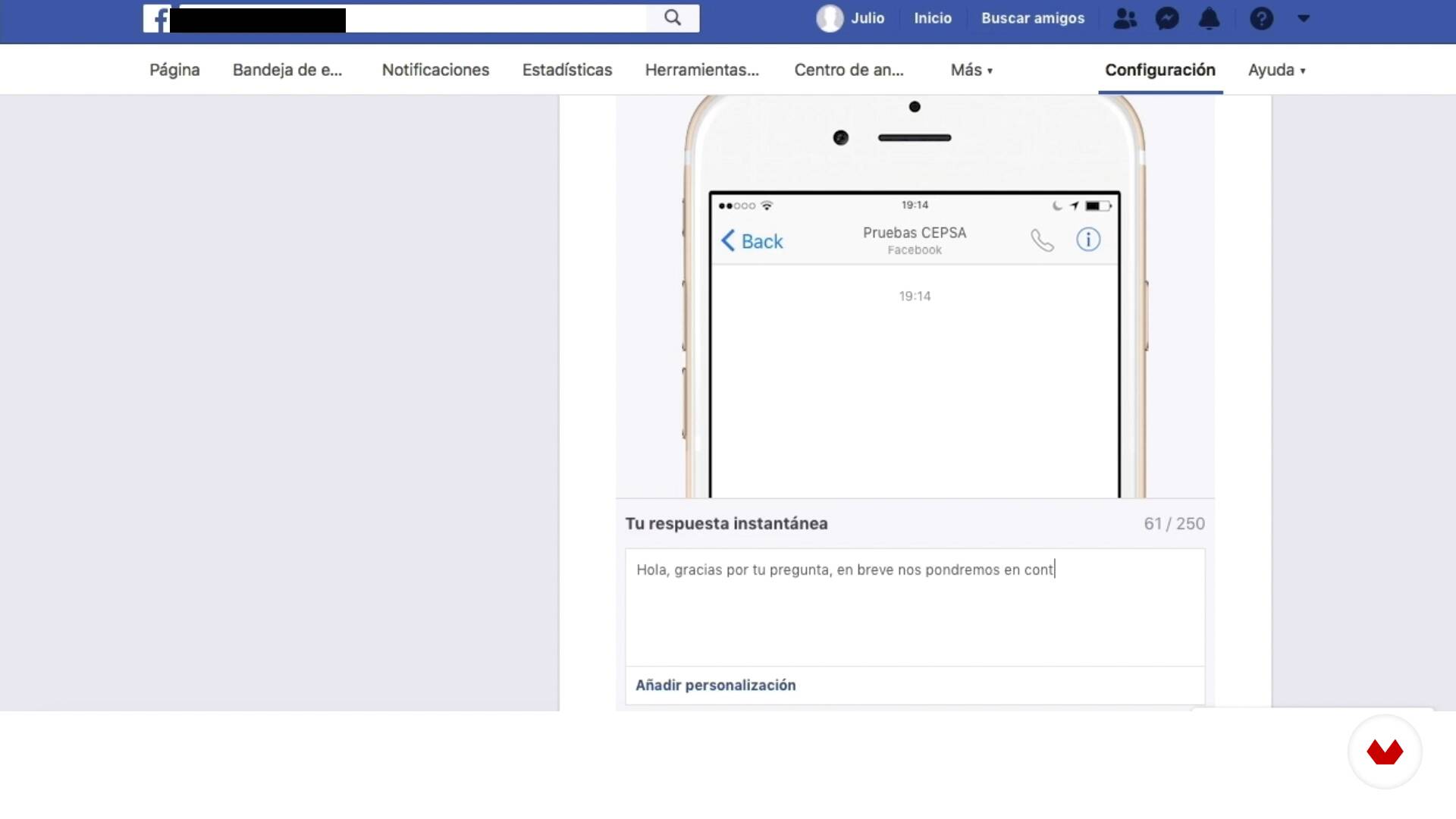1456x819 pixels.
Task: Click Añadir personalización
Action: [716, 685]
